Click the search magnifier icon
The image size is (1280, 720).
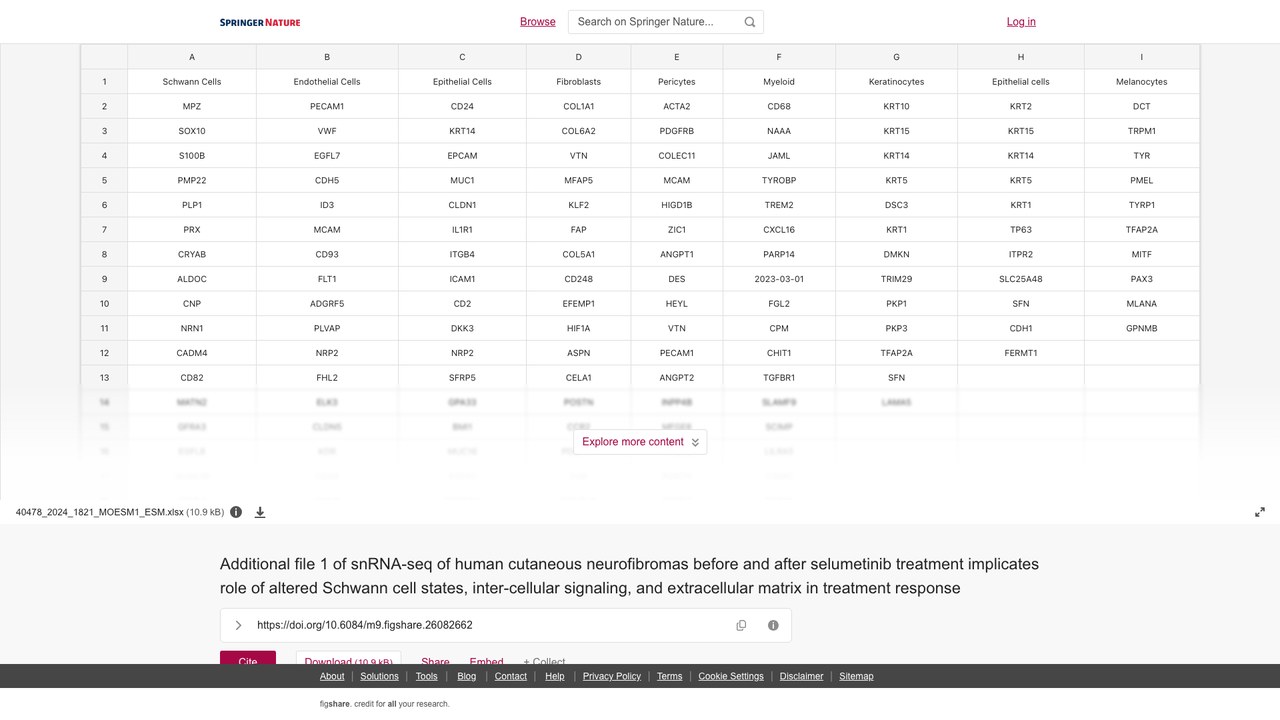click(750, 22)
